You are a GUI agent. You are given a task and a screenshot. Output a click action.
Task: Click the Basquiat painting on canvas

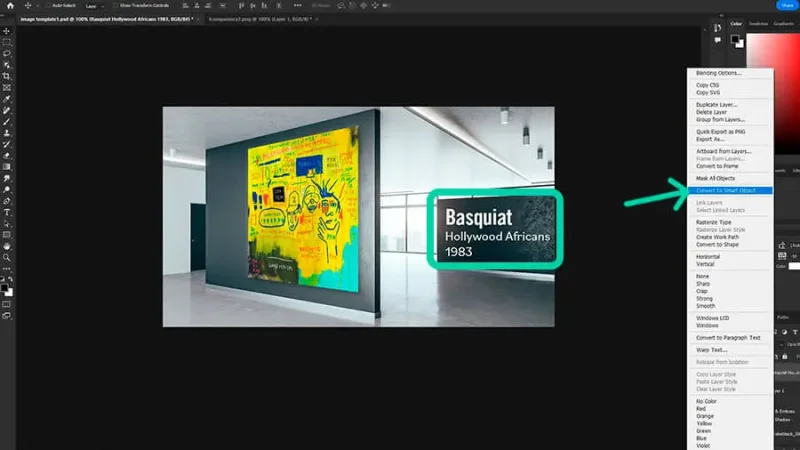pos(303,210)
